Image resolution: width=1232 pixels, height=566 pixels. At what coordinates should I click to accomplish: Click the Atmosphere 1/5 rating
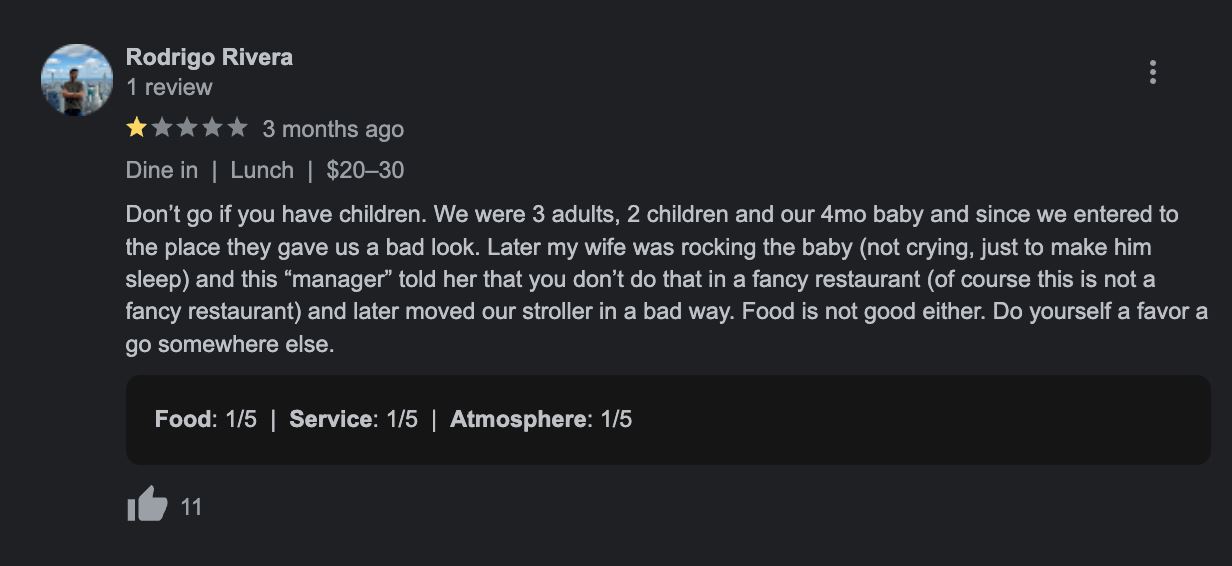(541, 419)
